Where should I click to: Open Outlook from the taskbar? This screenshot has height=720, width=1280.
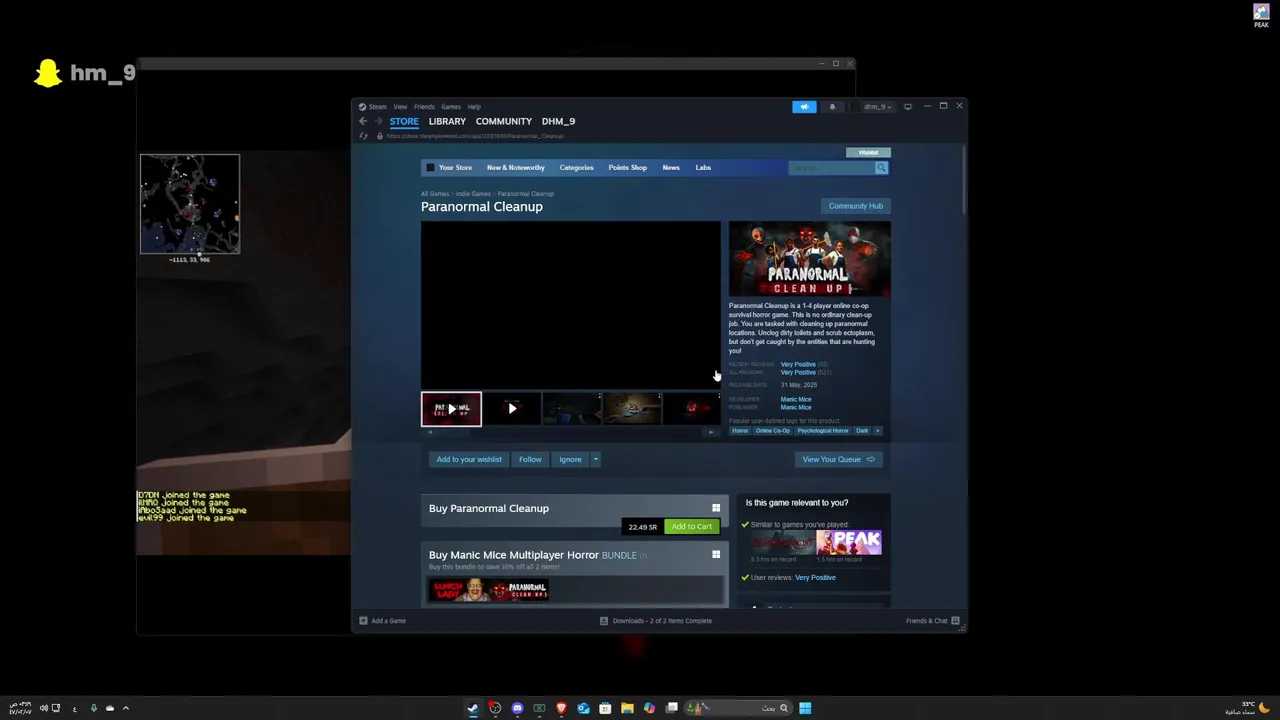coord(583,708)
